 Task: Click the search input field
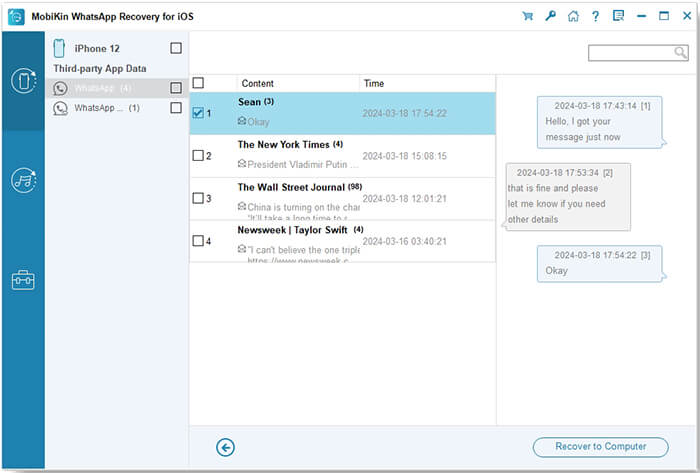pos(635,53)
